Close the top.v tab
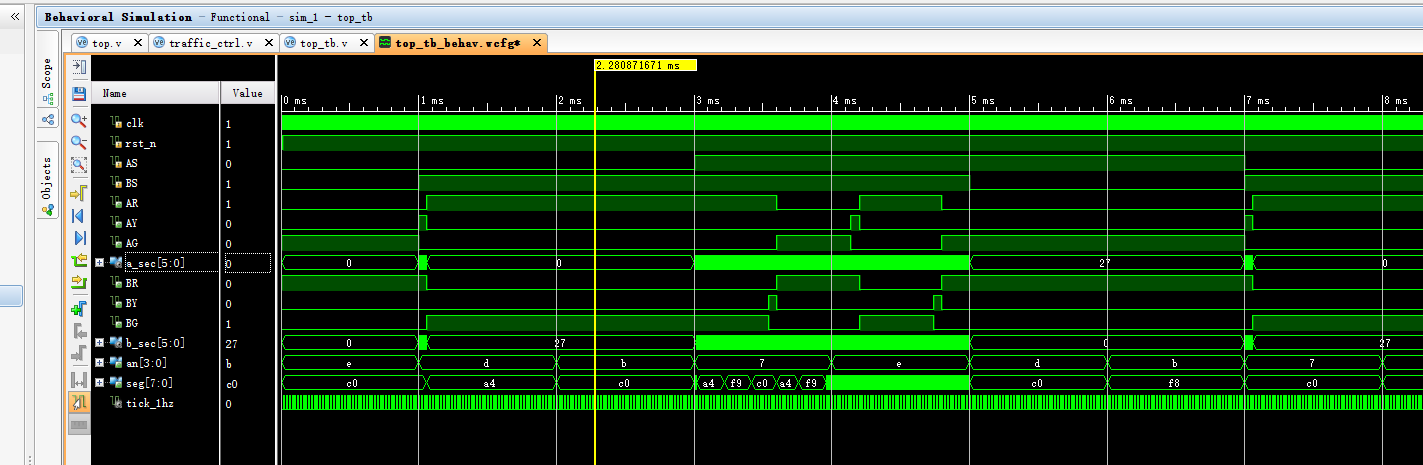The height and width of the screenshot is (465, 1423). [137, 43]
